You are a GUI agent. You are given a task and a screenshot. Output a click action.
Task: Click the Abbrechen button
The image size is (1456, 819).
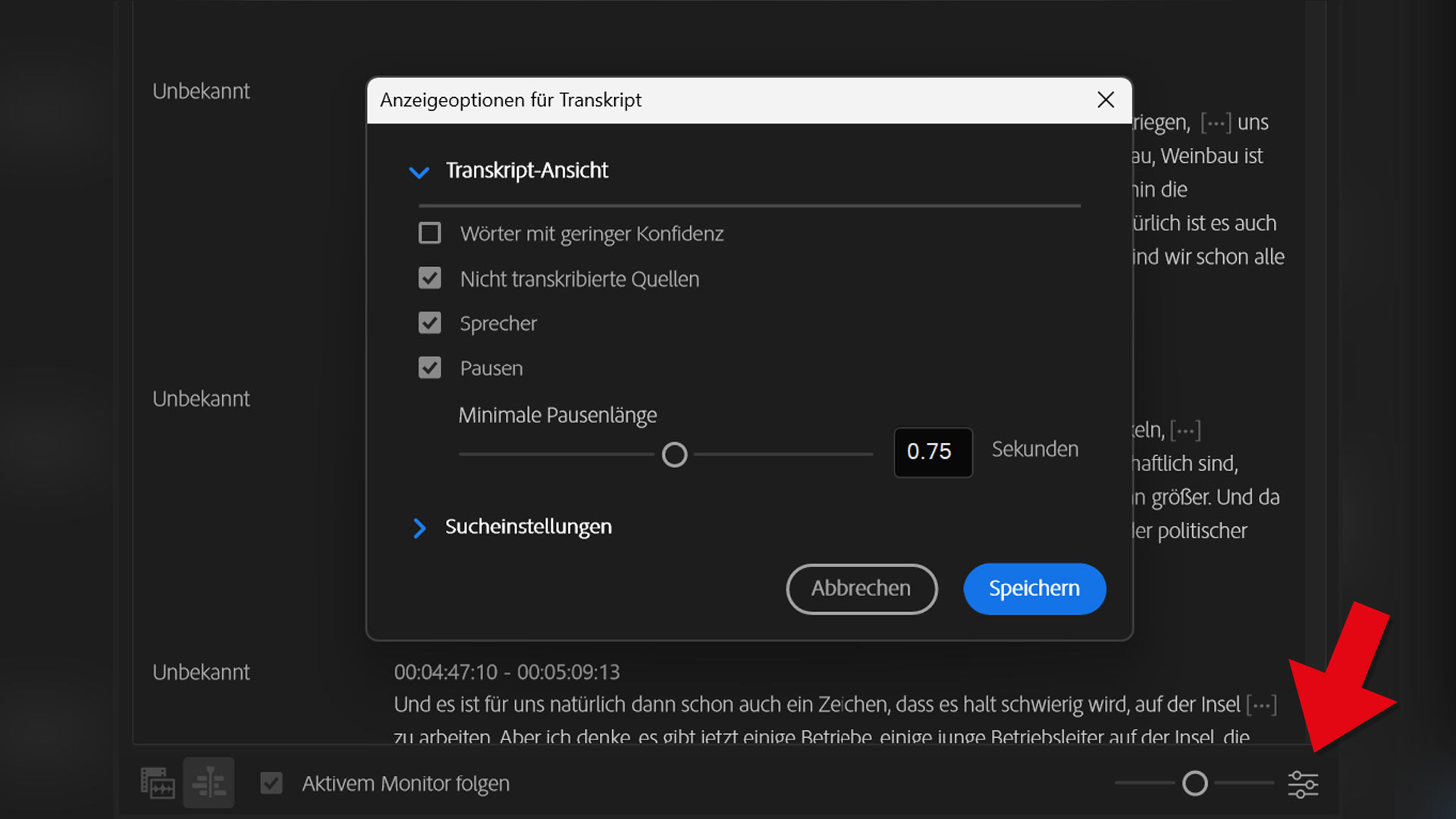(861, 588)
